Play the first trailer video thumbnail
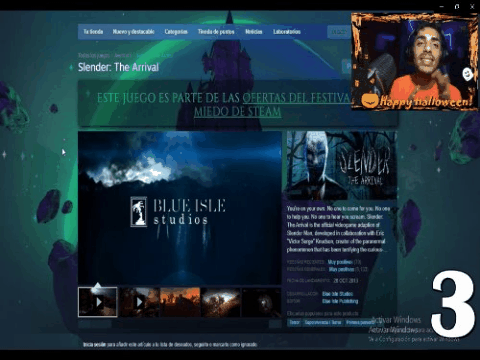Screen dimensions: 480x360 pyautogui.click(x=98, y=302)
